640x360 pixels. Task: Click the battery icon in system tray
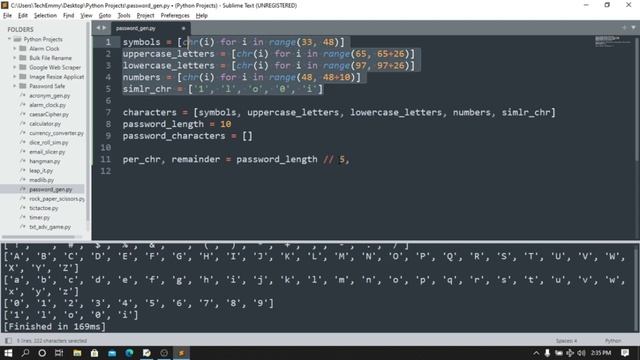(558, 353)
